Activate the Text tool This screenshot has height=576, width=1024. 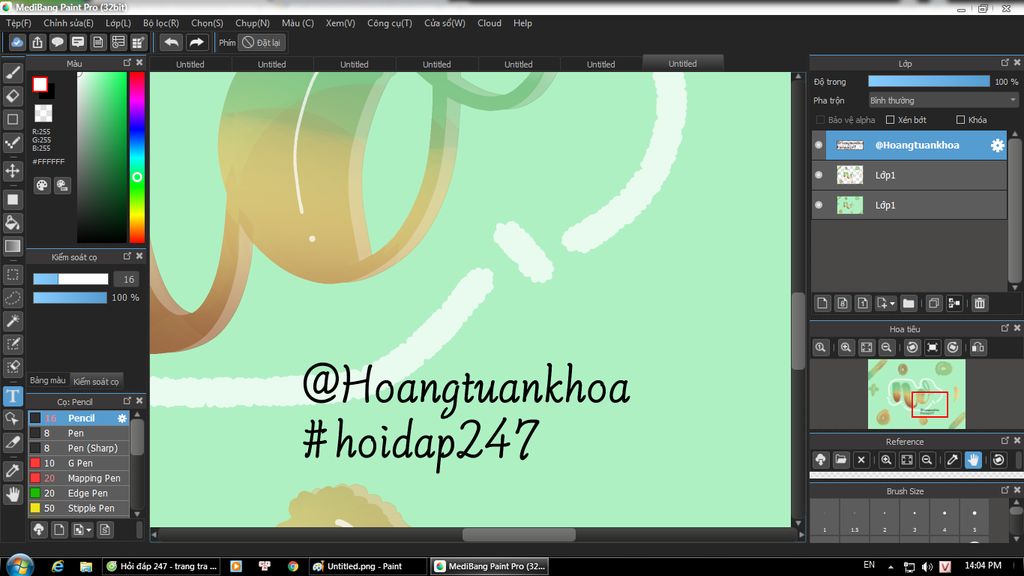point(13,396)
